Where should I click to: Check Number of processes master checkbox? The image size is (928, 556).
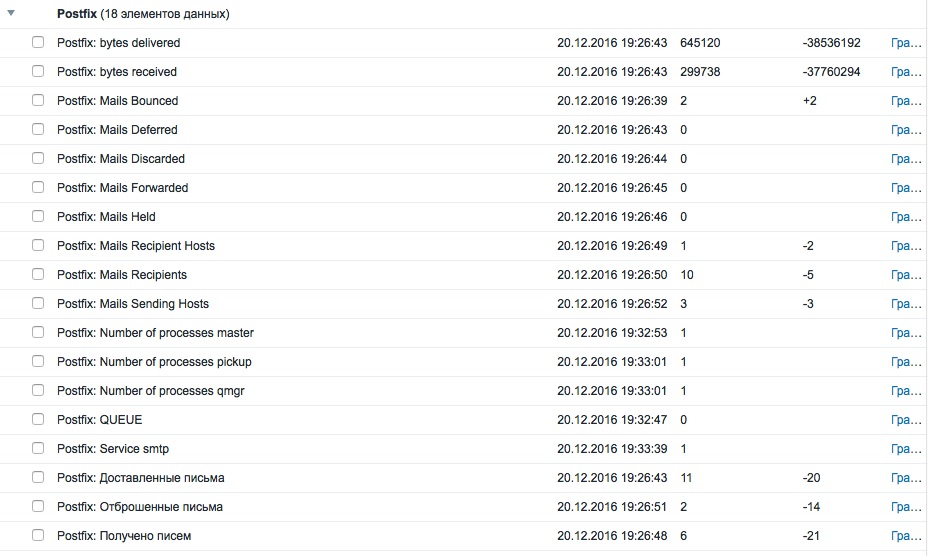[x=38, y=333]
